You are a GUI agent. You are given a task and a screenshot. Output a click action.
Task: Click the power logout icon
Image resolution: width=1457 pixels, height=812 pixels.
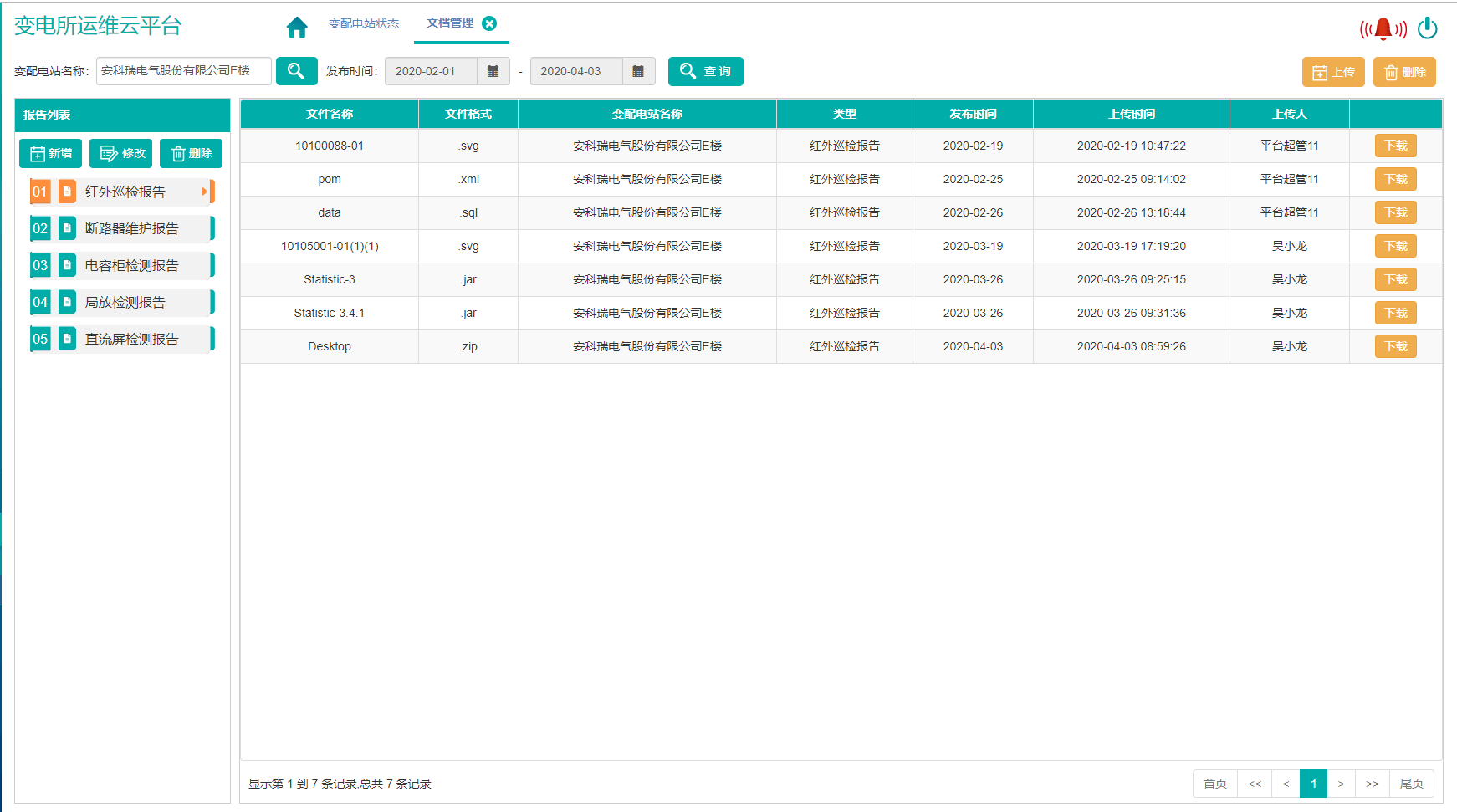(1428, 28)
